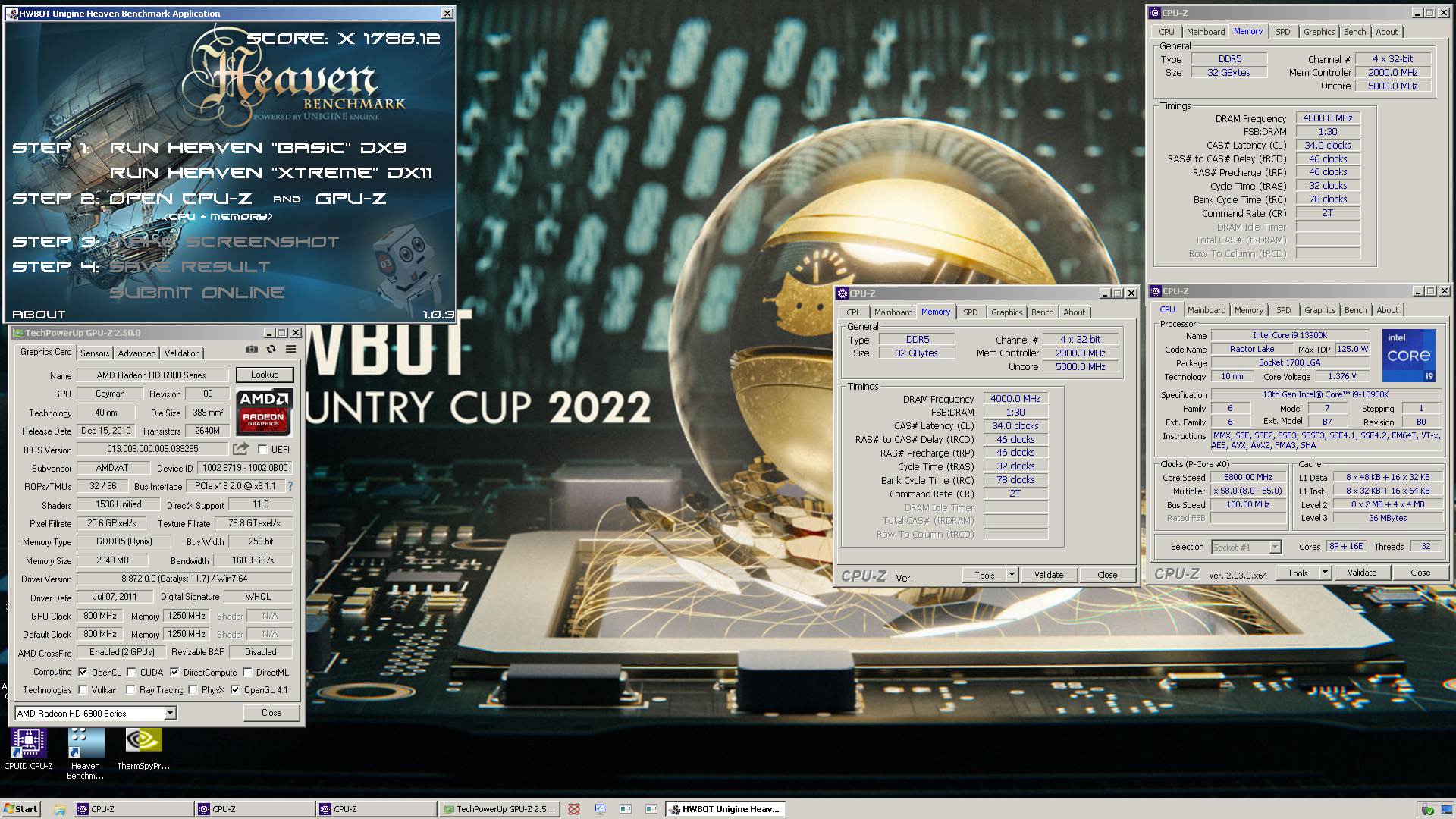This screenshot has height=819, width=1456.
Task: Click the Close button in GPU-Z
Action: click(271, 713)
